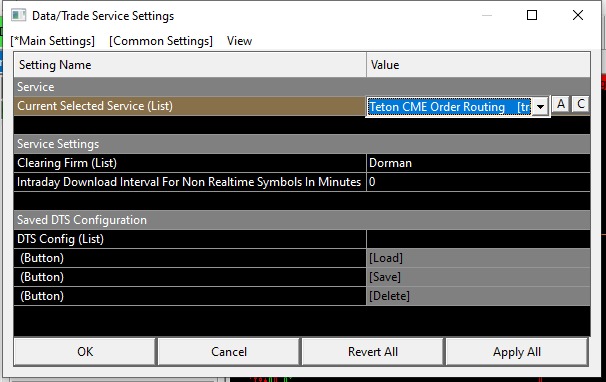The width and height of the screenshot is (606, 382).
Task: Open the DTS Config list value cell
Action: (x=478, y=239)
